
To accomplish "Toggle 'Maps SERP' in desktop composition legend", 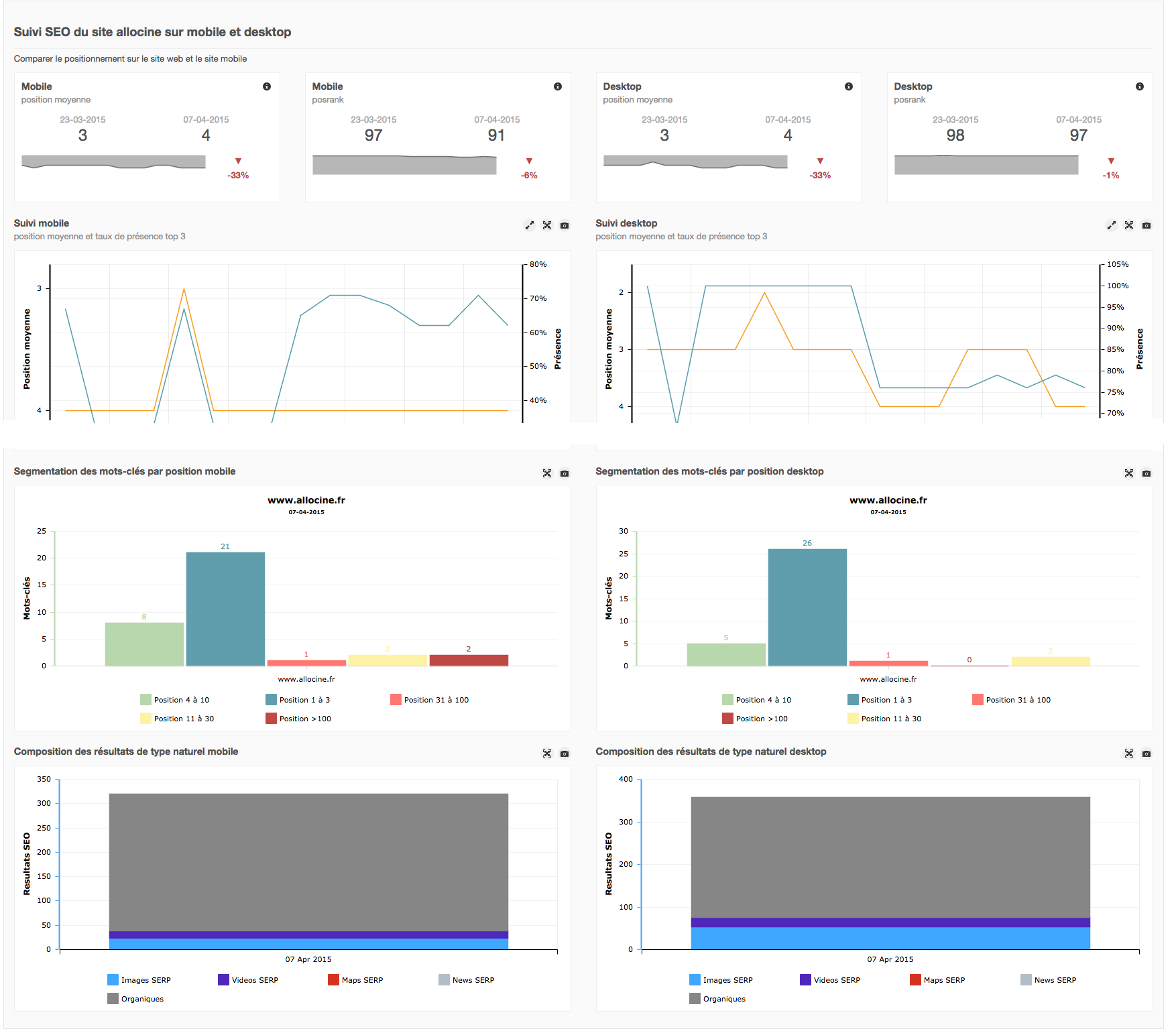I will pos(937,980).
